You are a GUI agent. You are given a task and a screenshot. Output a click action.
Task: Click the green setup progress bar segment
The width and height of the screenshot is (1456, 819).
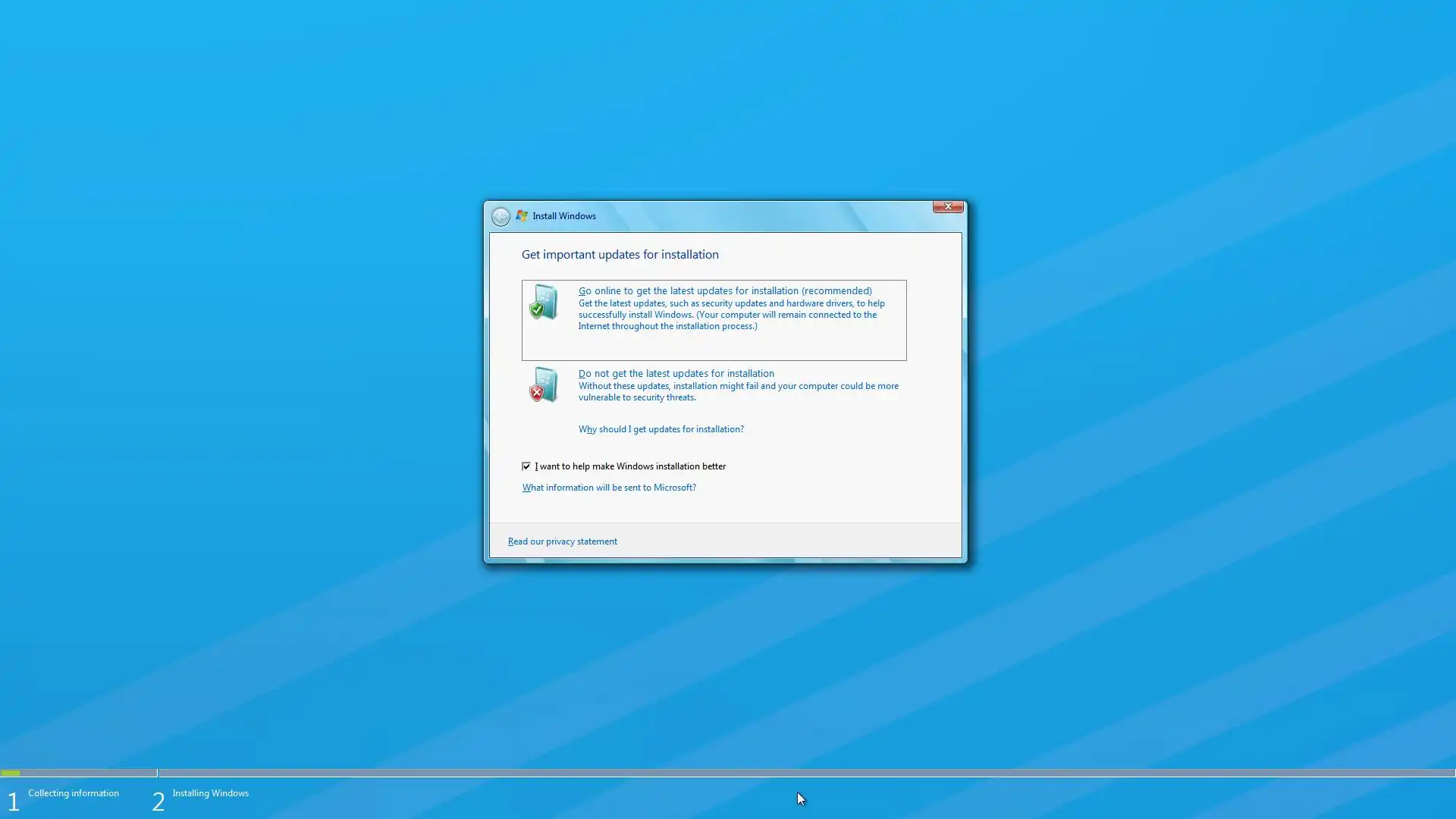(11, 773)
